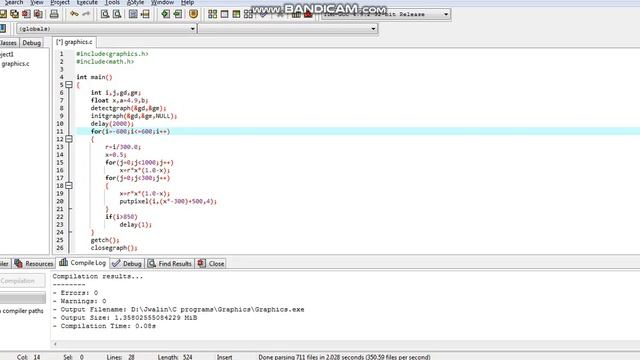
Task: Click the Goto Function toolbar icon
Action: [x=133, y=14]
